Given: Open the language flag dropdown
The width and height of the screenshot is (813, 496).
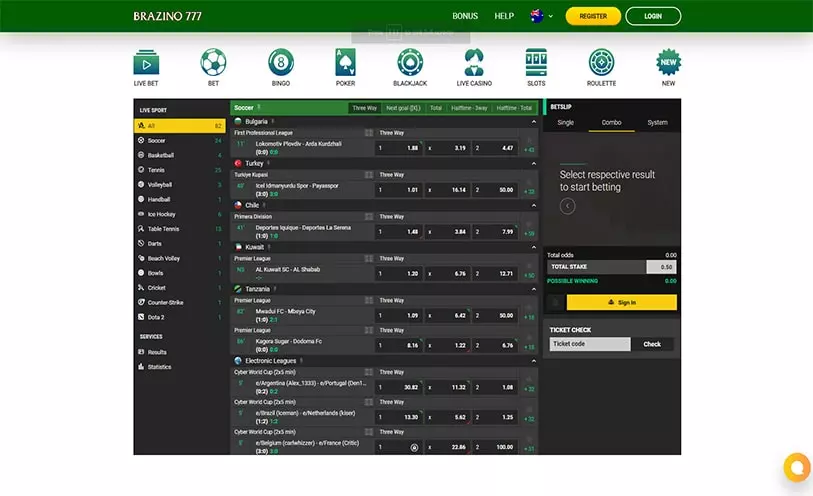Looking at the screenshot, I should point(541,16).
